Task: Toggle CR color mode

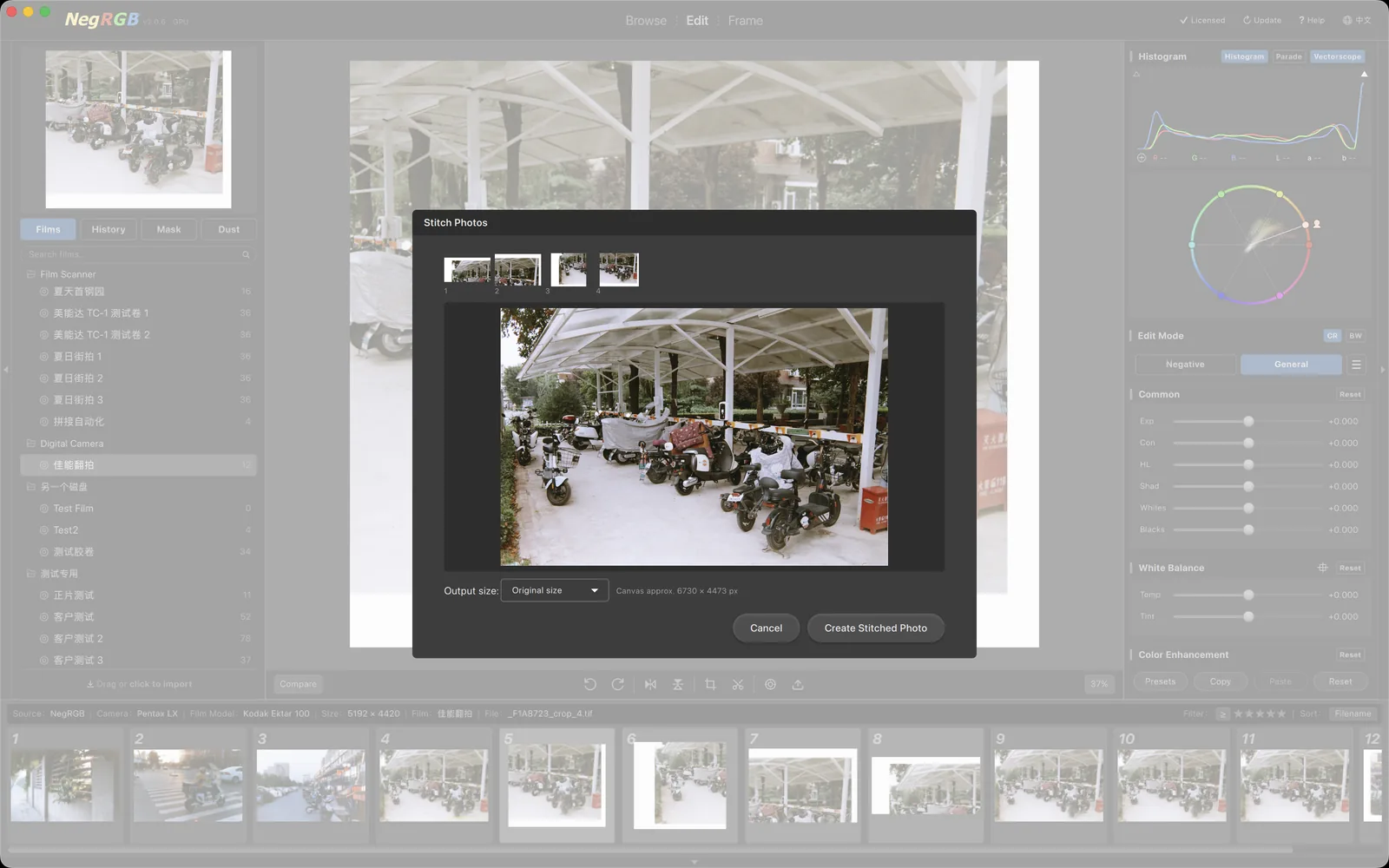Action: (x=1332, y=336)
